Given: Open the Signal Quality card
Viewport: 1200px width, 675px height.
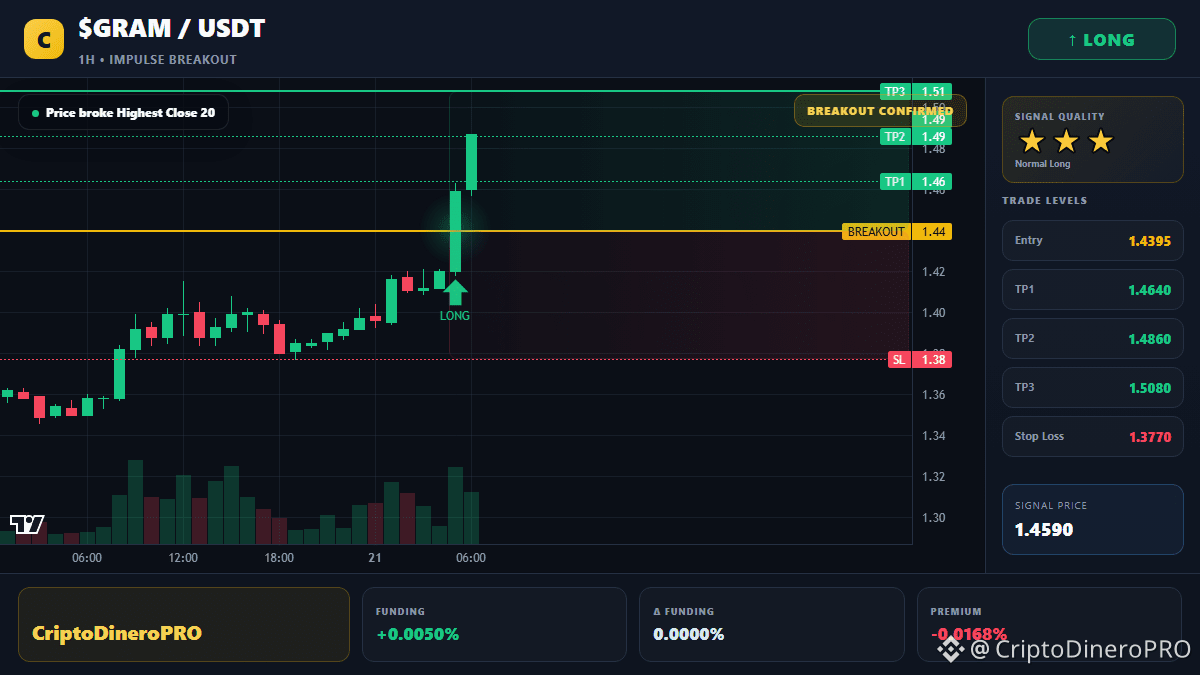Looking at the screenshot, I should 1092,140.
